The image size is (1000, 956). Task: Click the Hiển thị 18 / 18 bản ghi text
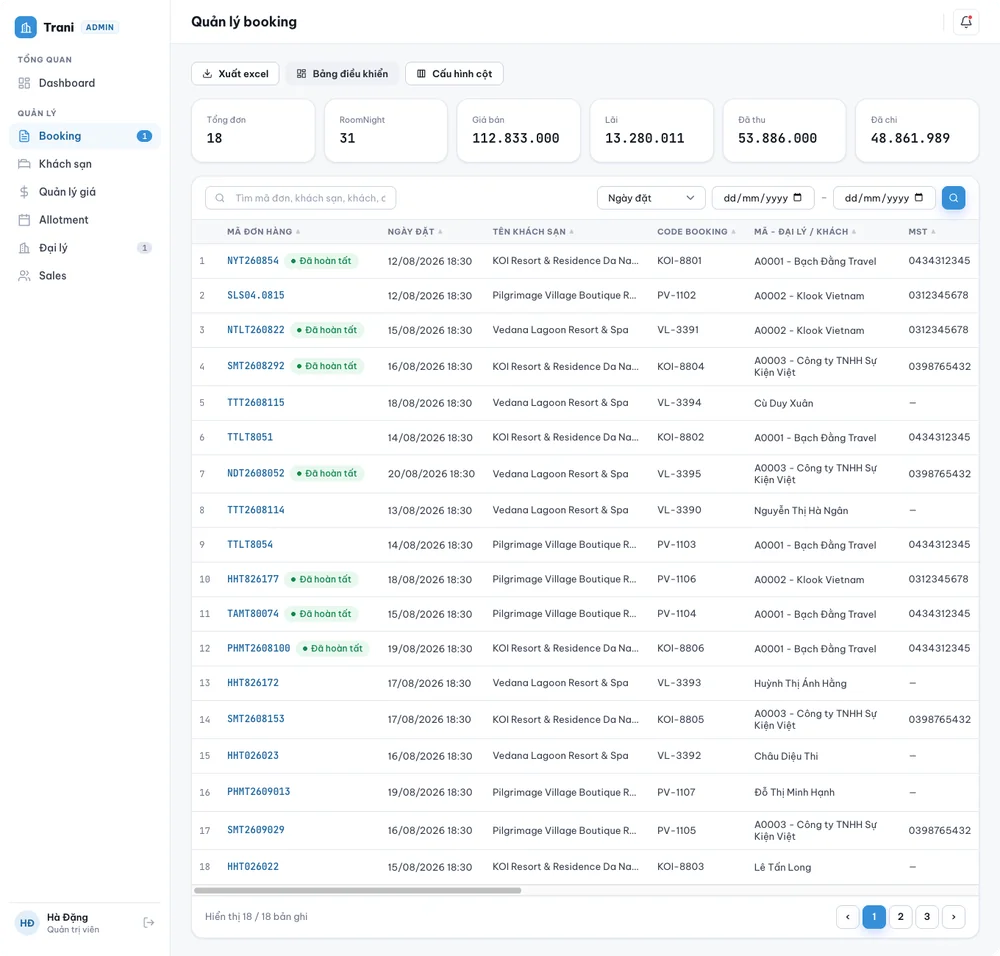(256, 916)
